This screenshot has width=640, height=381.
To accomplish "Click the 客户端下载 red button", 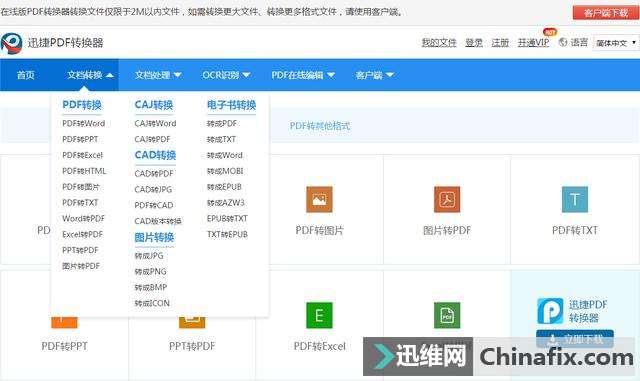I will point(606,13).
